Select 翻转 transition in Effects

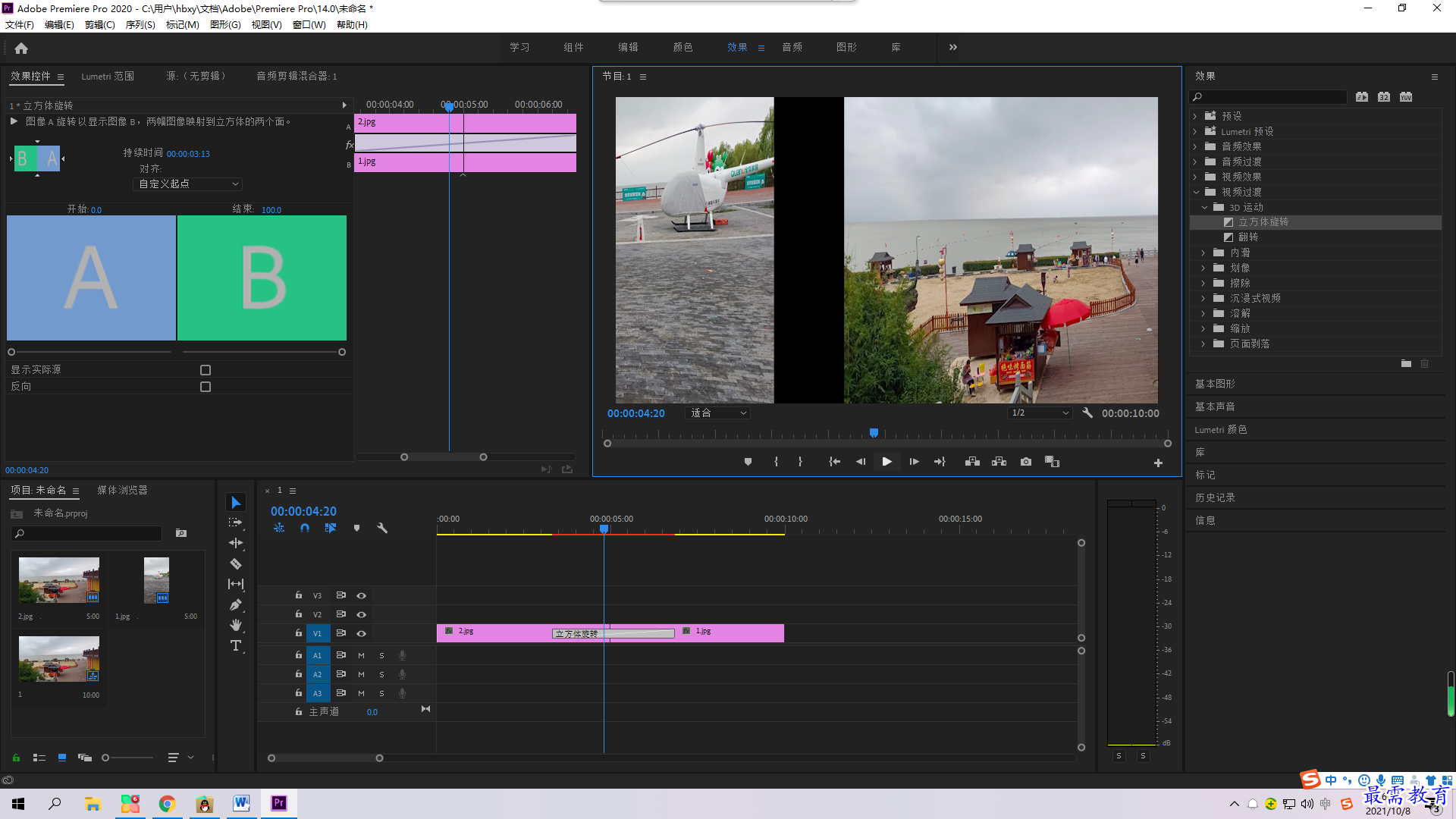(1248, 237)
